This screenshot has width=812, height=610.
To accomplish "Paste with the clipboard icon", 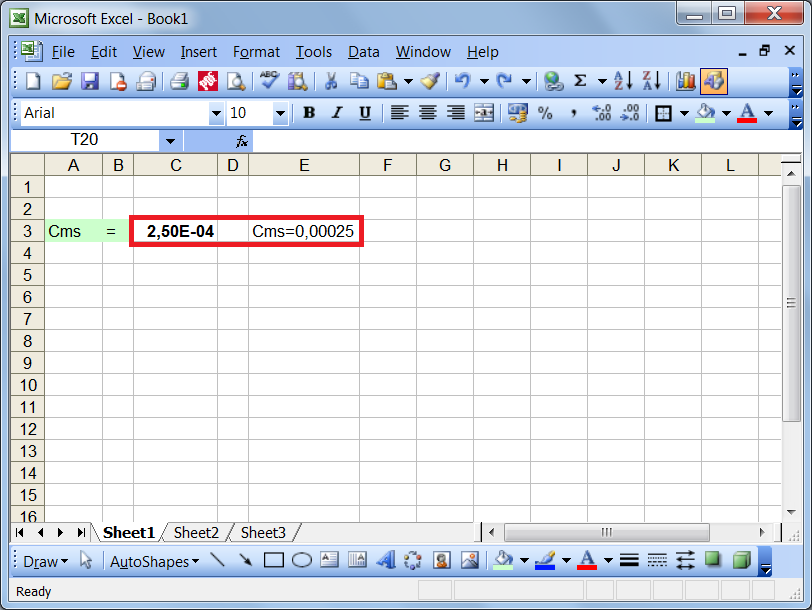I will (x=387, y=81).
